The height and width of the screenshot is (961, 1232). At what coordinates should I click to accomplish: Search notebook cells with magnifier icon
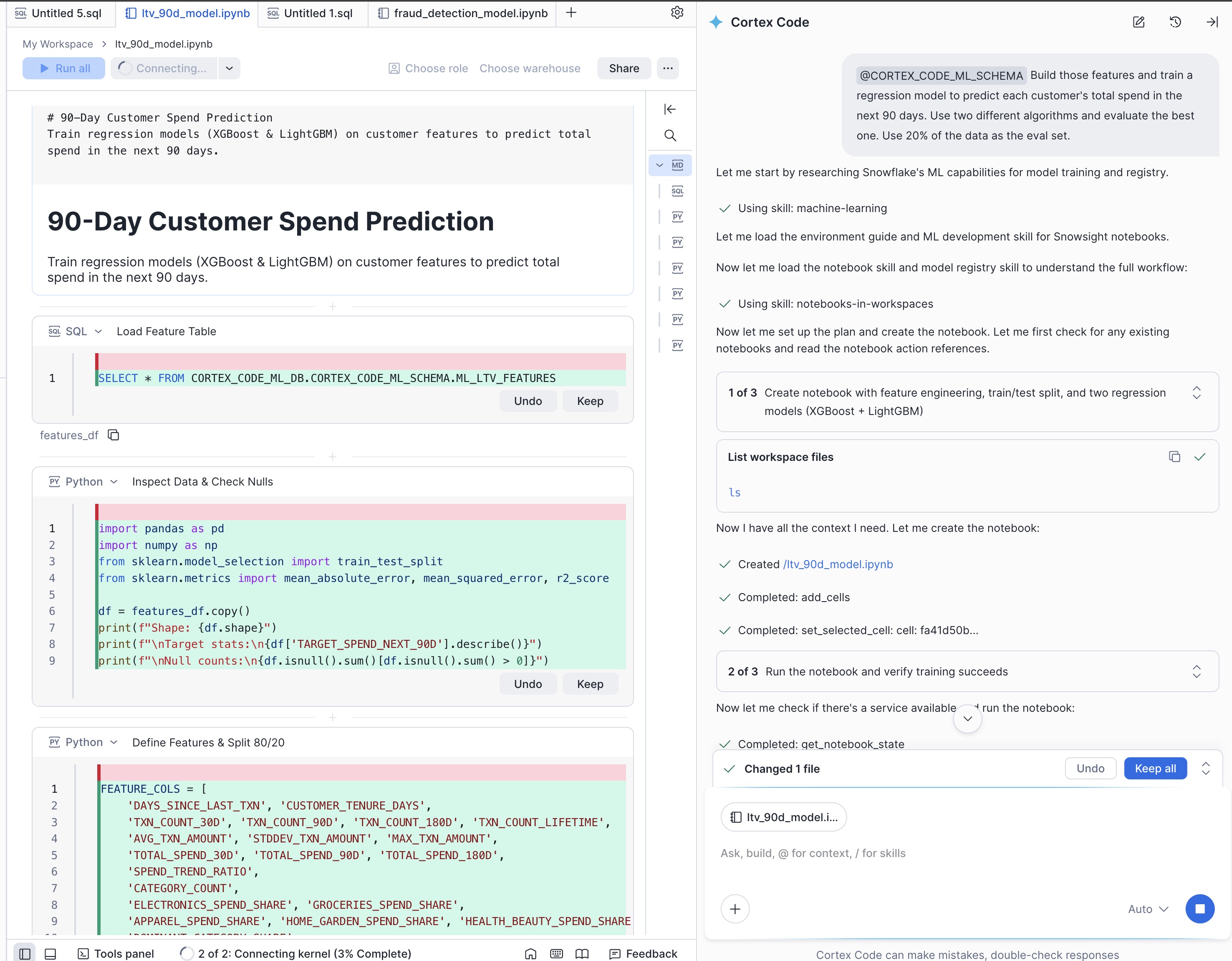tap(669, 135)
